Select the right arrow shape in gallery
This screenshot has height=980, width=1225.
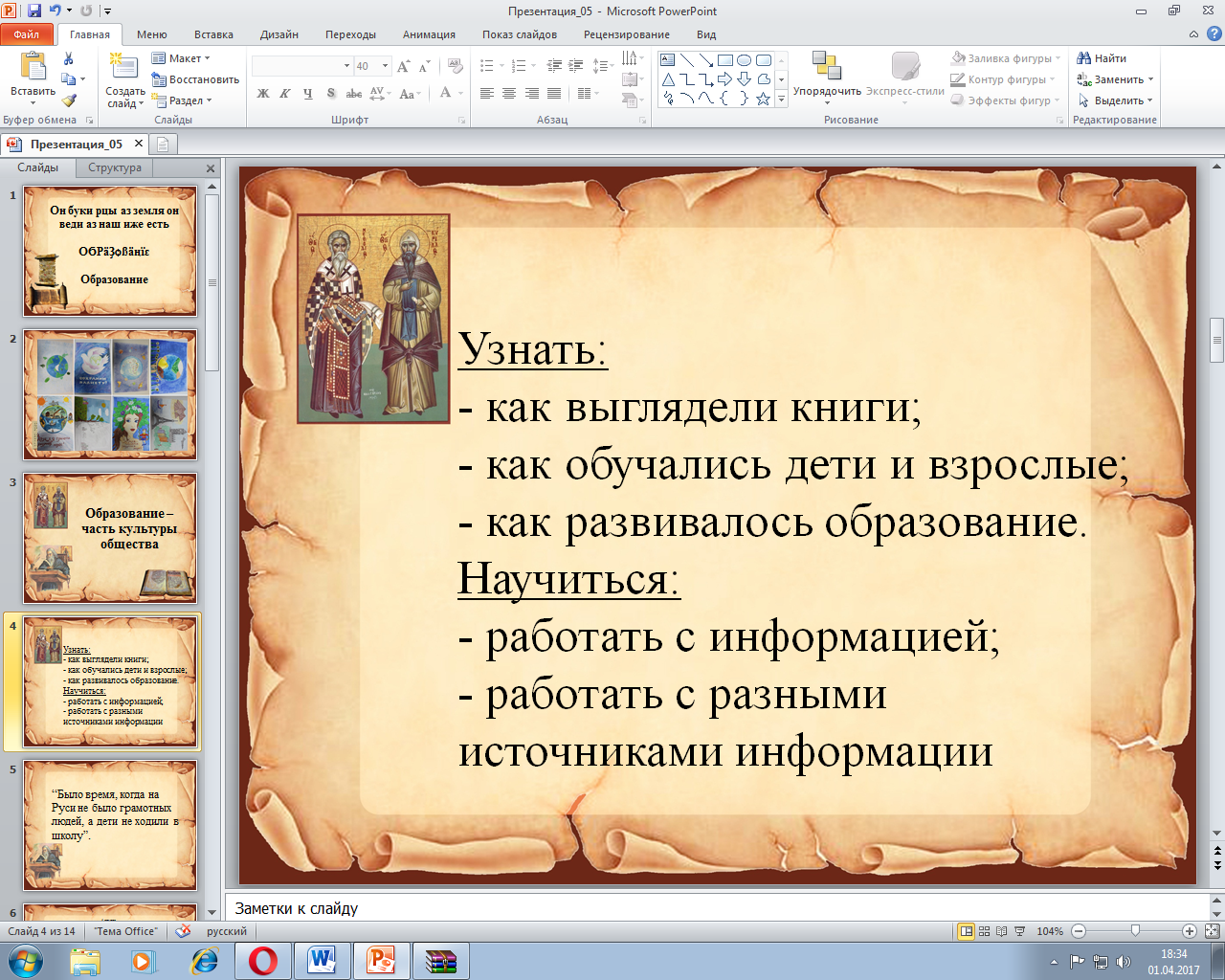point(724,79)
